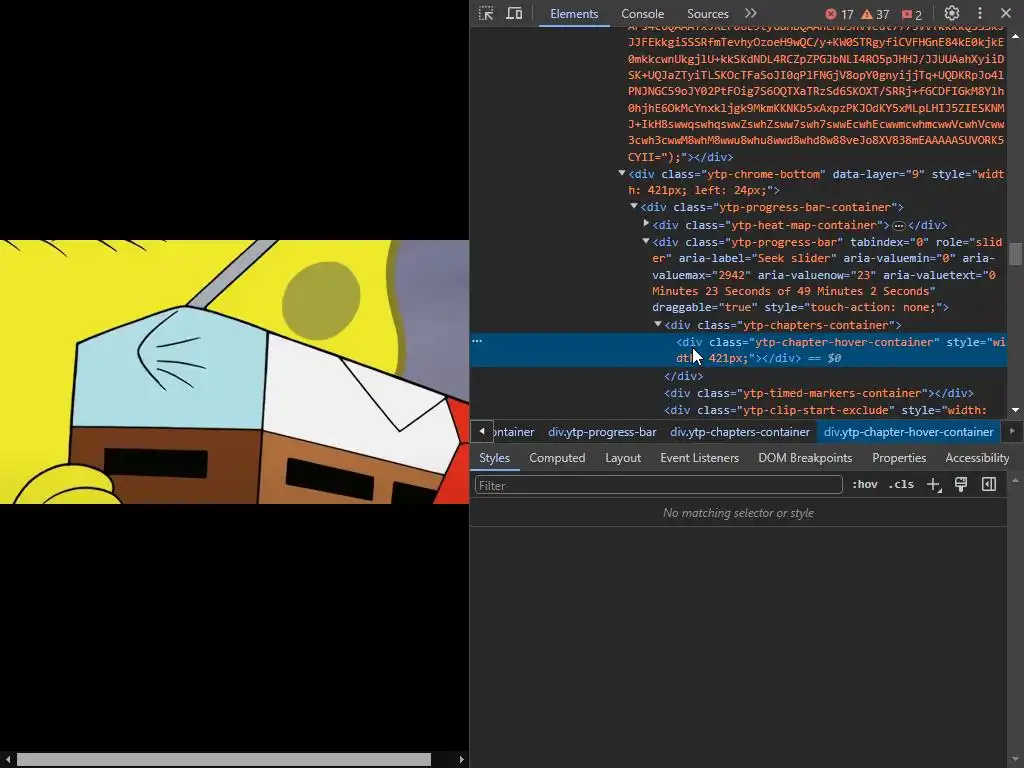The height and width of the screenshot is (768, 1024).
Task: Open the Event Listeners tab
Action: 699,458
